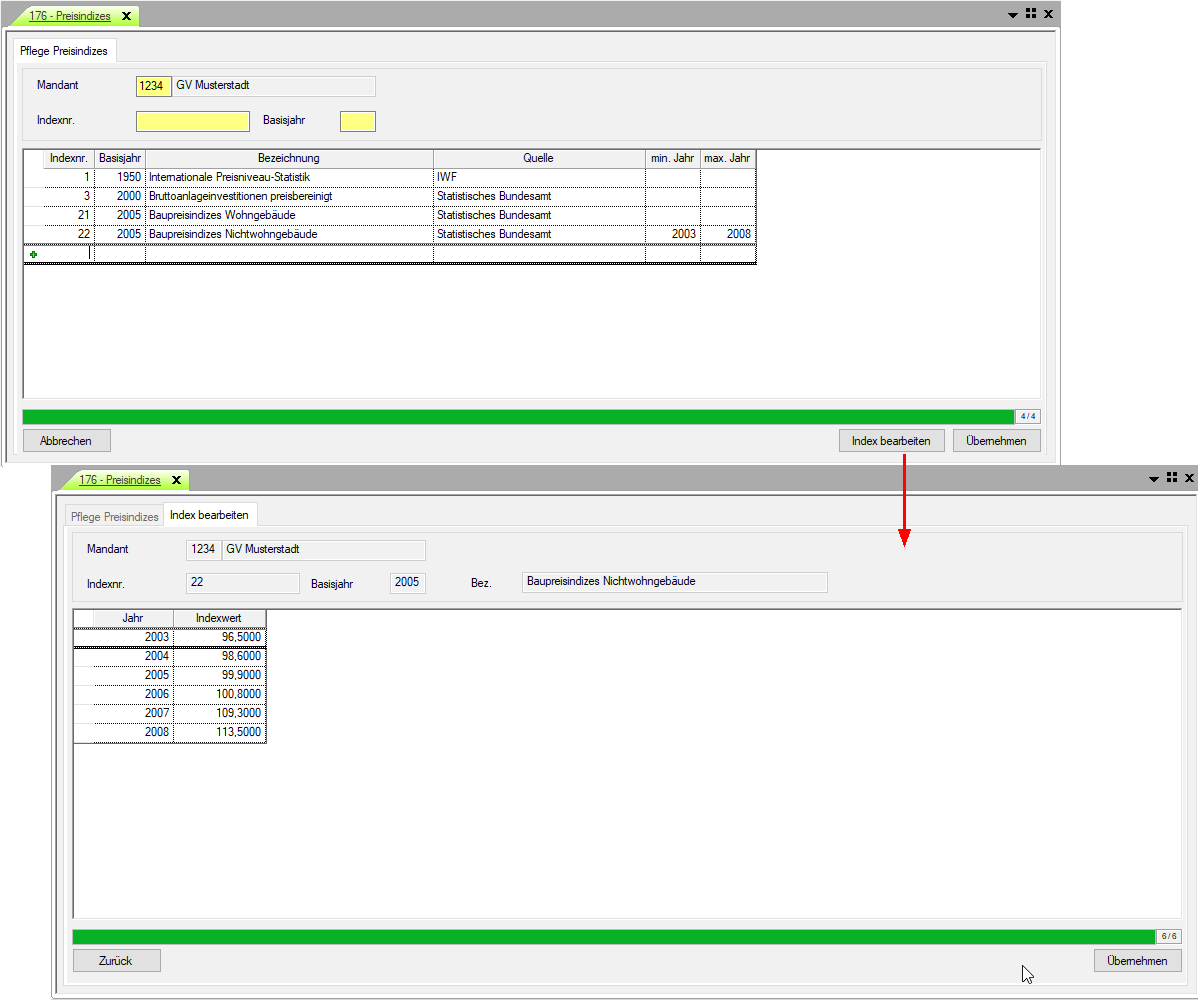The width and height of the screenshot is (1198, 1001).
Task: Open lower window tab list dropdown arrow
Action: click(1154, 479)
